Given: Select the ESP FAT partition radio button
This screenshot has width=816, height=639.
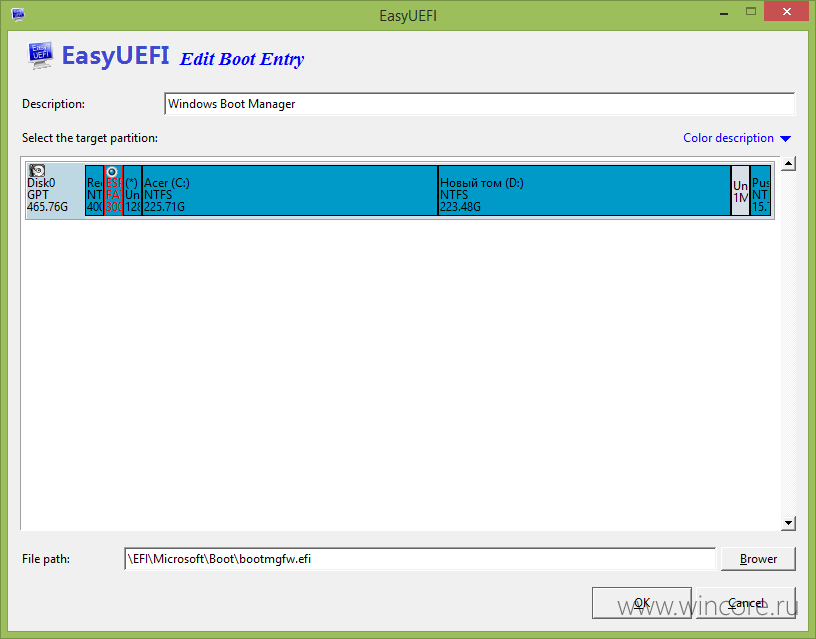Looking at the screenshot, I should [112, 172].
